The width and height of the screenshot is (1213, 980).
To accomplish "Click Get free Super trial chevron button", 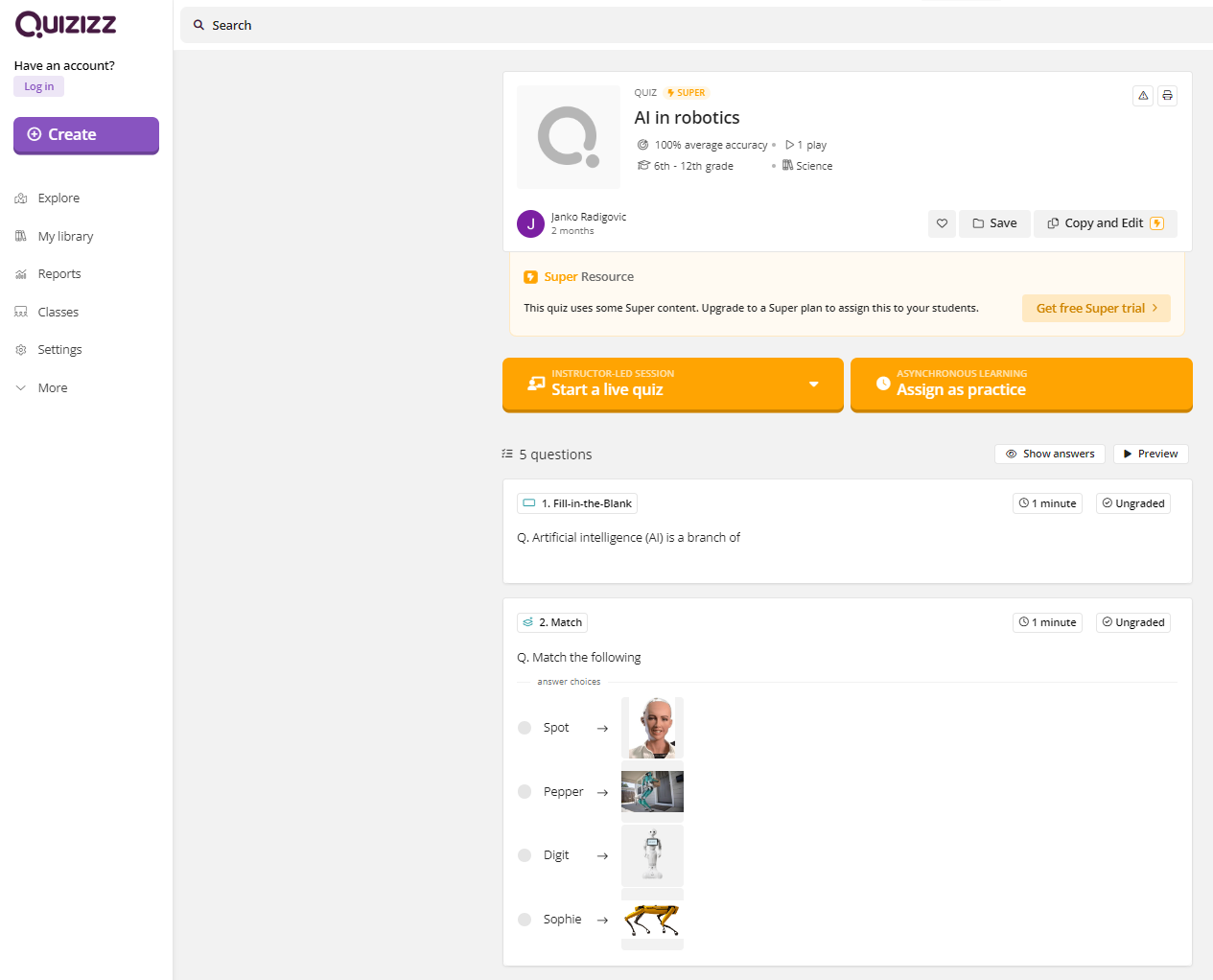I will 1096,308.
